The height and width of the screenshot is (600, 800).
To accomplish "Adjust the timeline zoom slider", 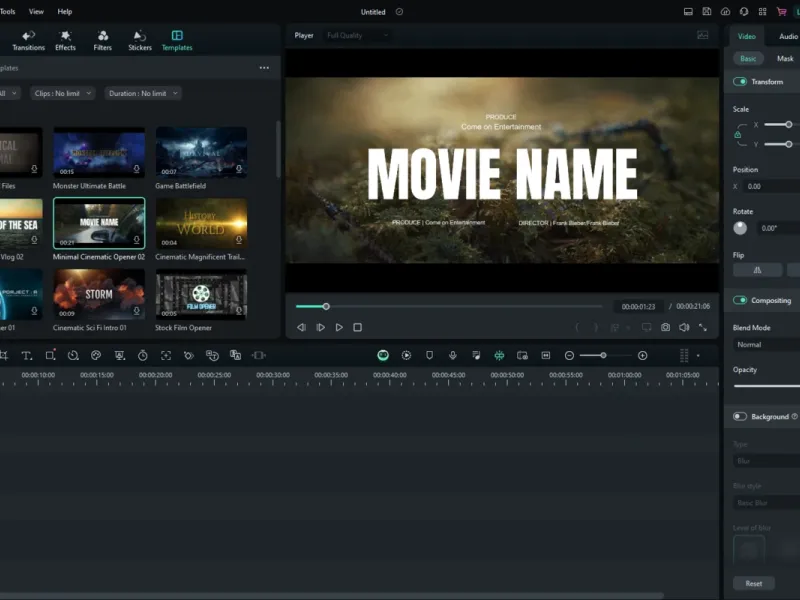I will pos(606,356).
